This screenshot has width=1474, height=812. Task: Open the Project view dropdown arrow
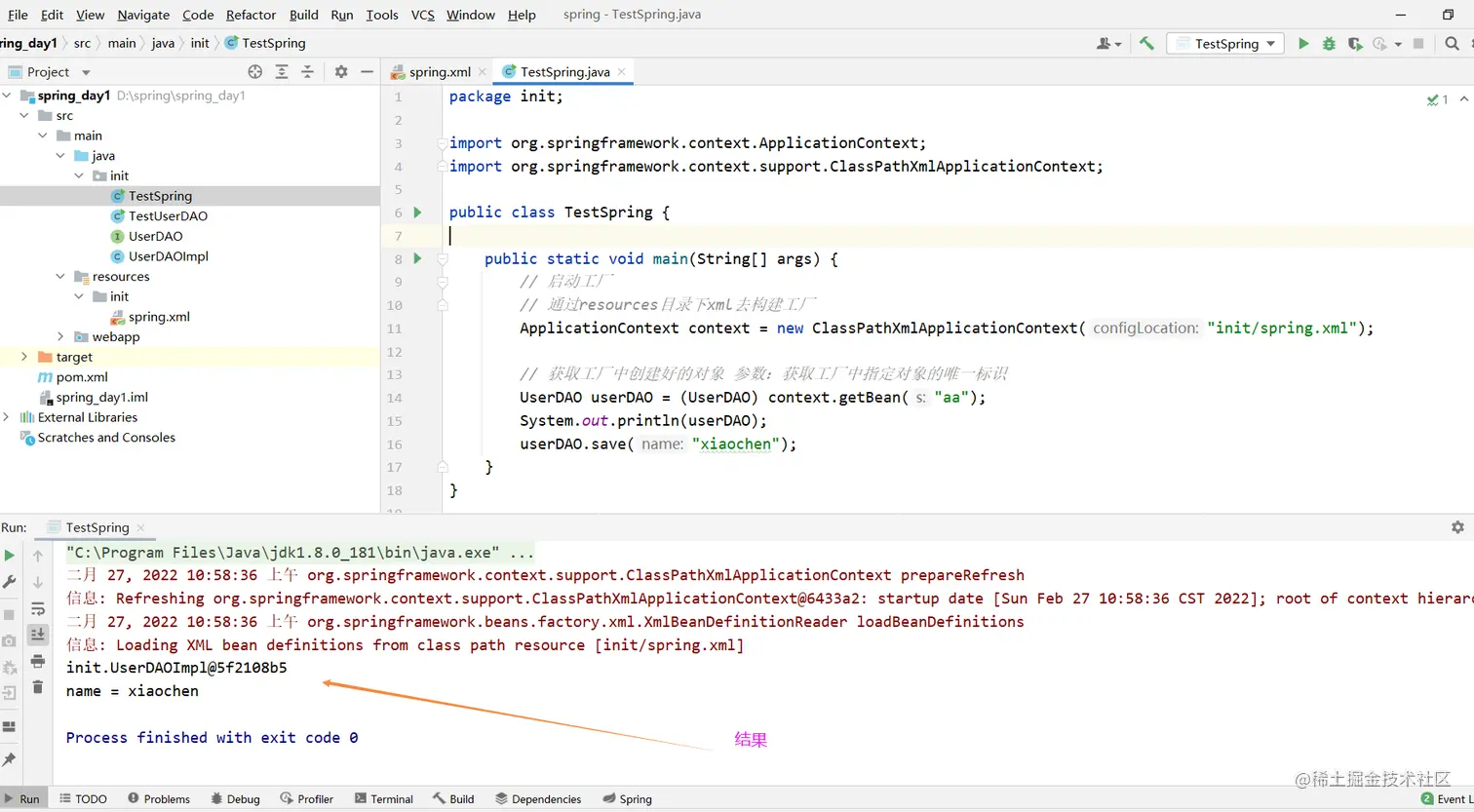(86, 72)
